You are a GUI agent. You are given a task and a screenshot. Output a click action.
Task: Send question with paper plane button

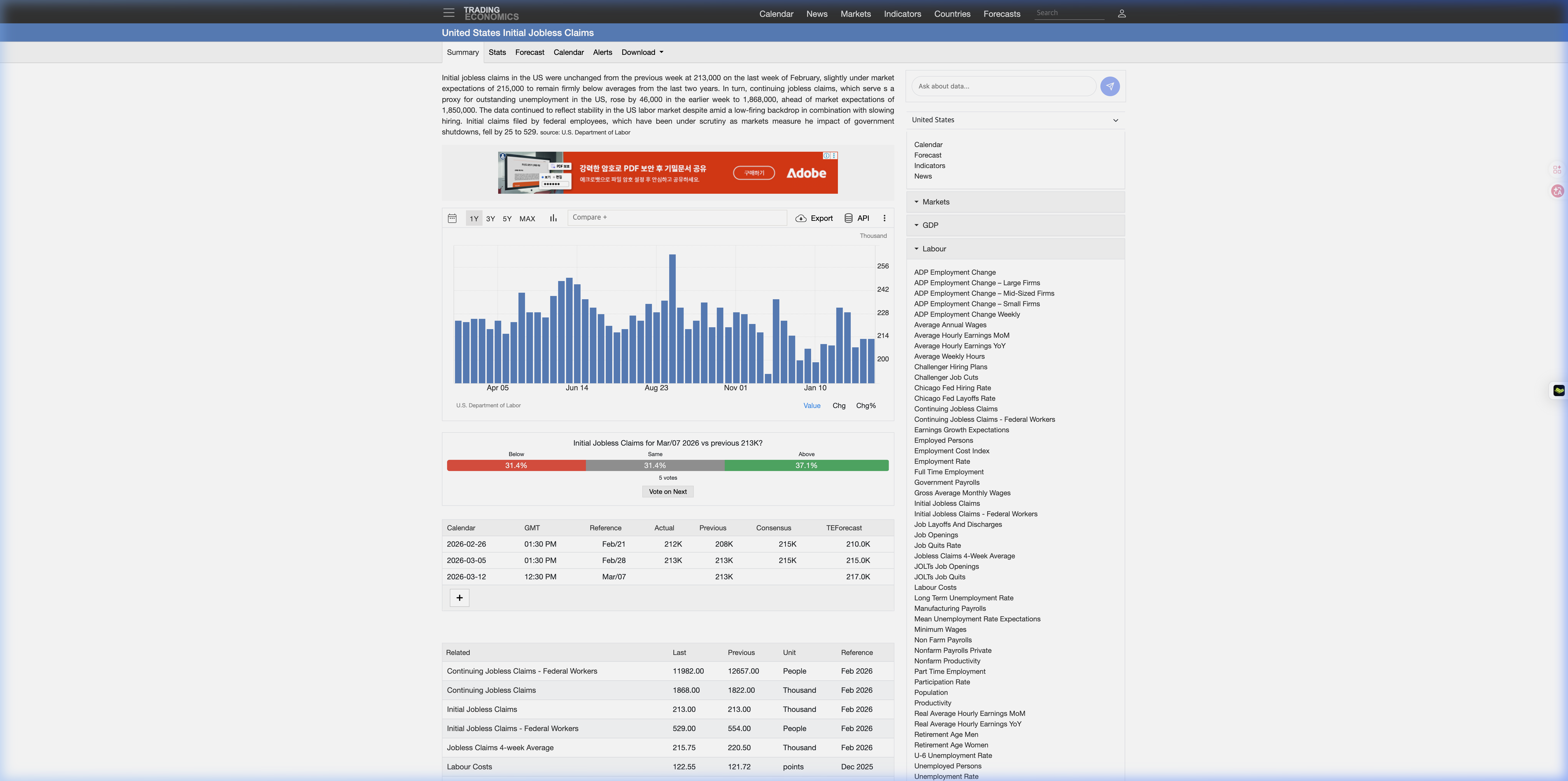pos(1110,86)
